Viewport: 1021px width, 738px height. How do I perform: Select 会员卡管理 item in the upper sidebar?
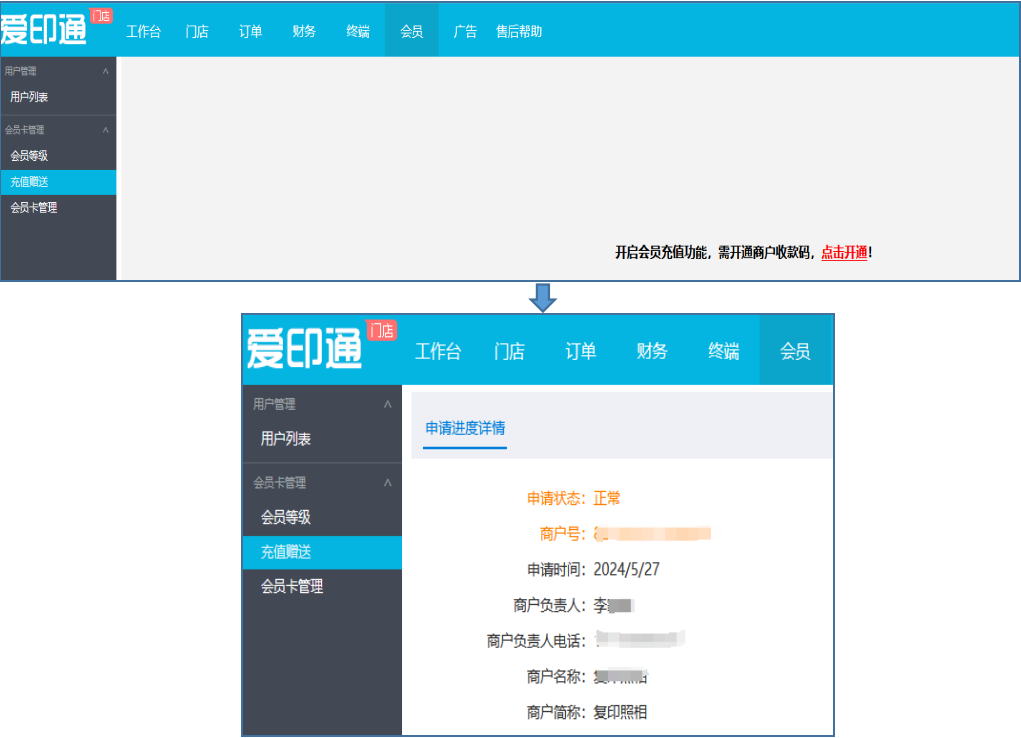coord(34,208)
